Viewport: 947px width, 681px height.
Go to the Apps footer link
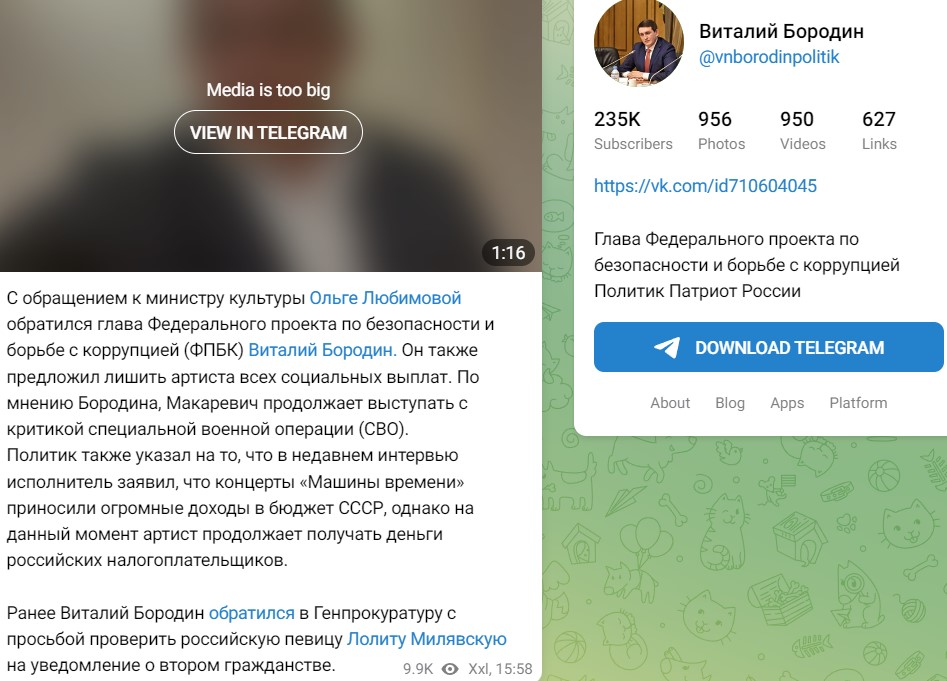pyautogui.click(x=787, y=403)
